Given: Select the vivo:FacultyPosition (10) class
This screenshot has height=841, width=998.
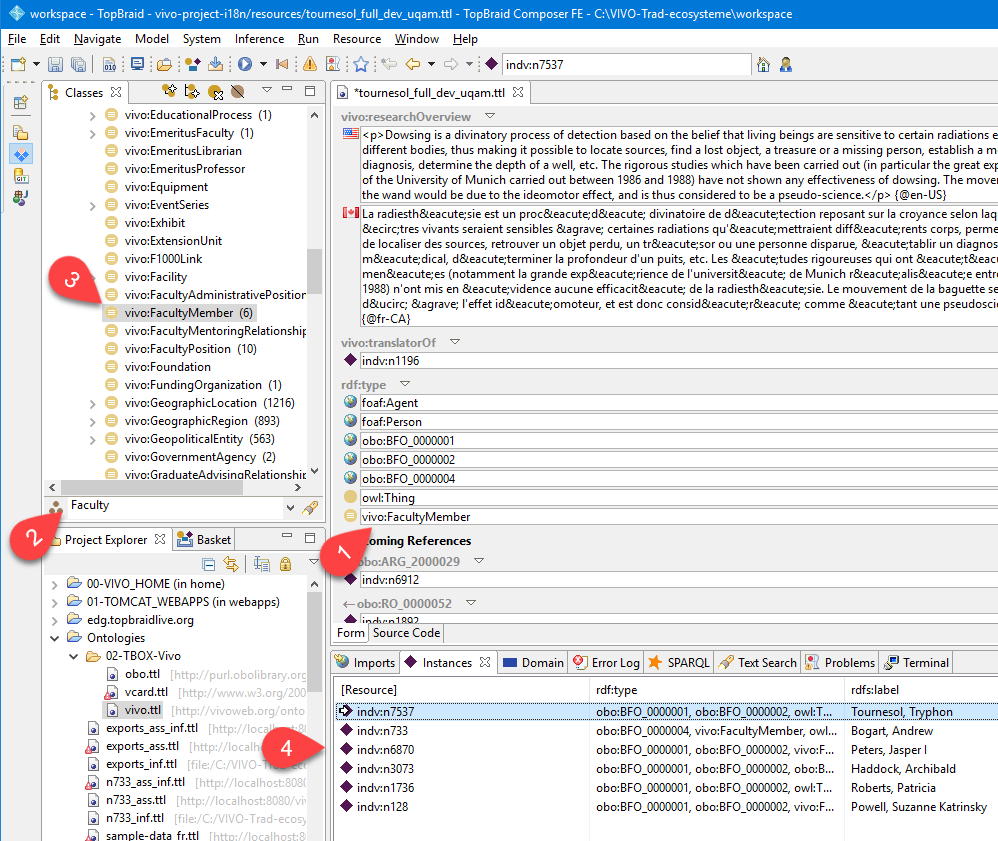Looking at the screenshot, I should pos(180,349).
